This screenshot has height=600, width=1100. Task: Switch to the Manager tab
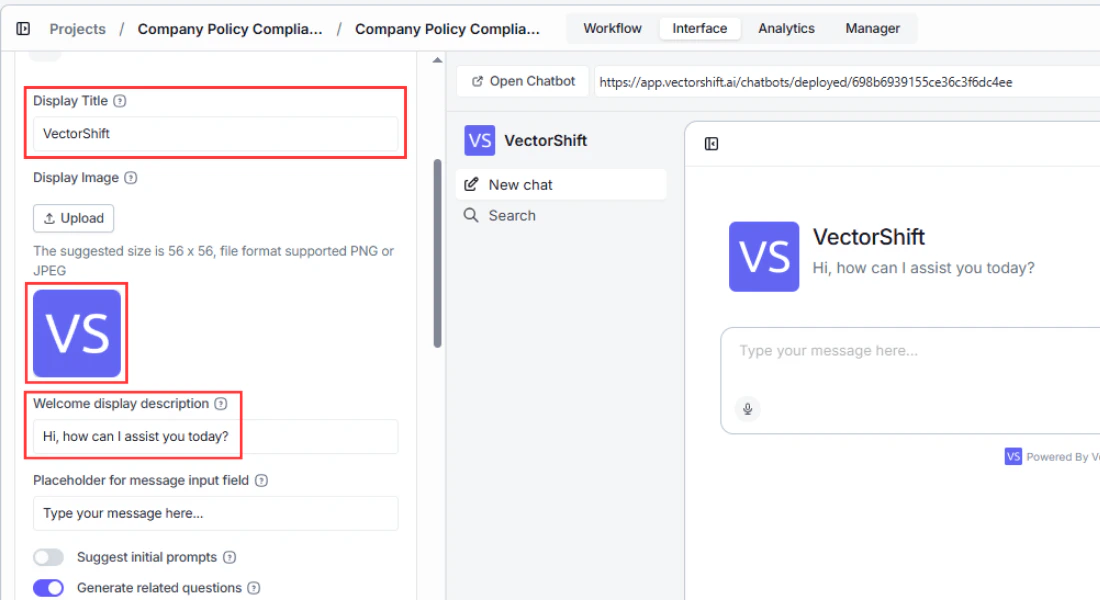(x=872, y=28)
